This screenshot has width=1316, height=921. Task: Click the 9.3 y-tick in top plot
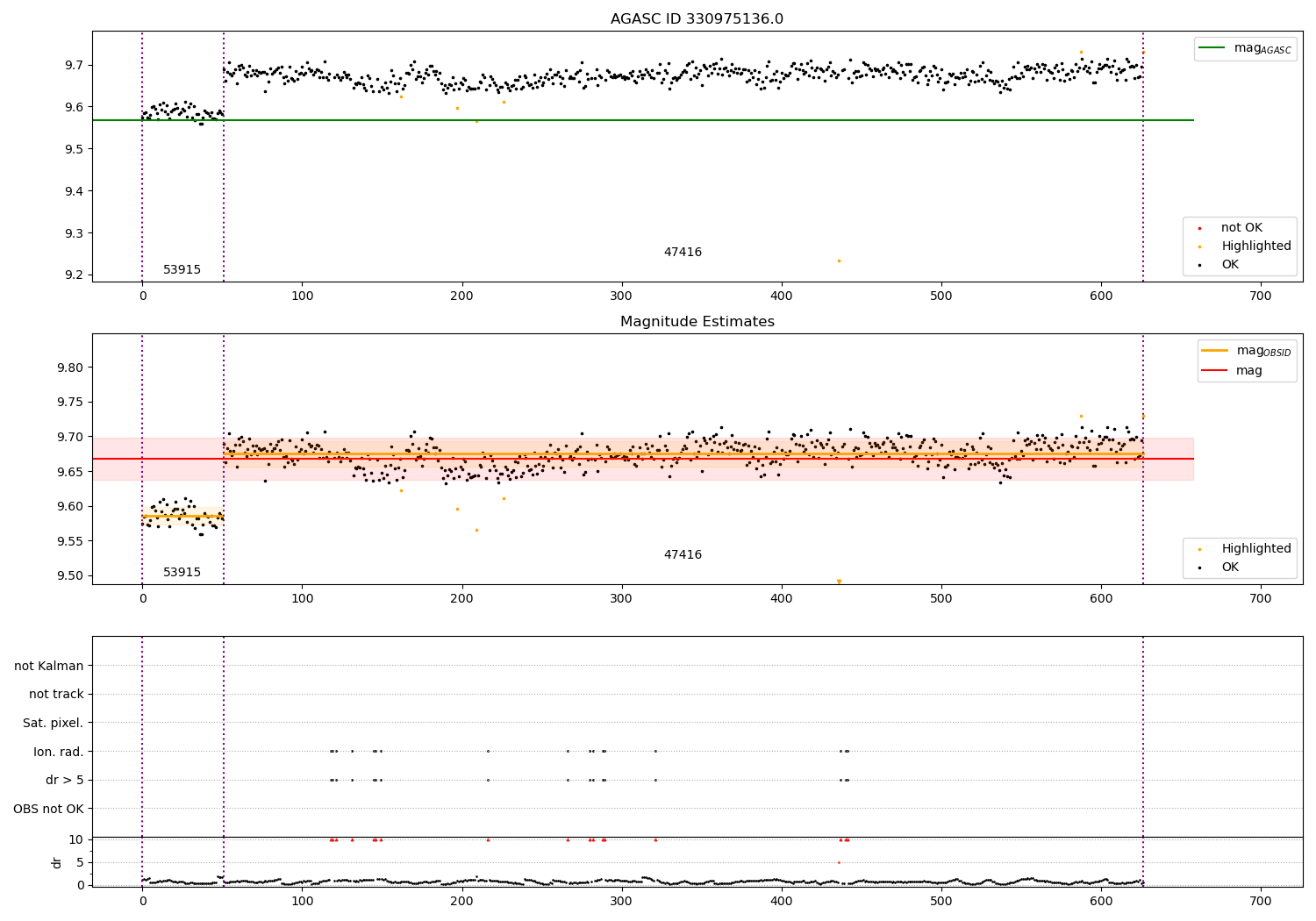coord(75,234)
